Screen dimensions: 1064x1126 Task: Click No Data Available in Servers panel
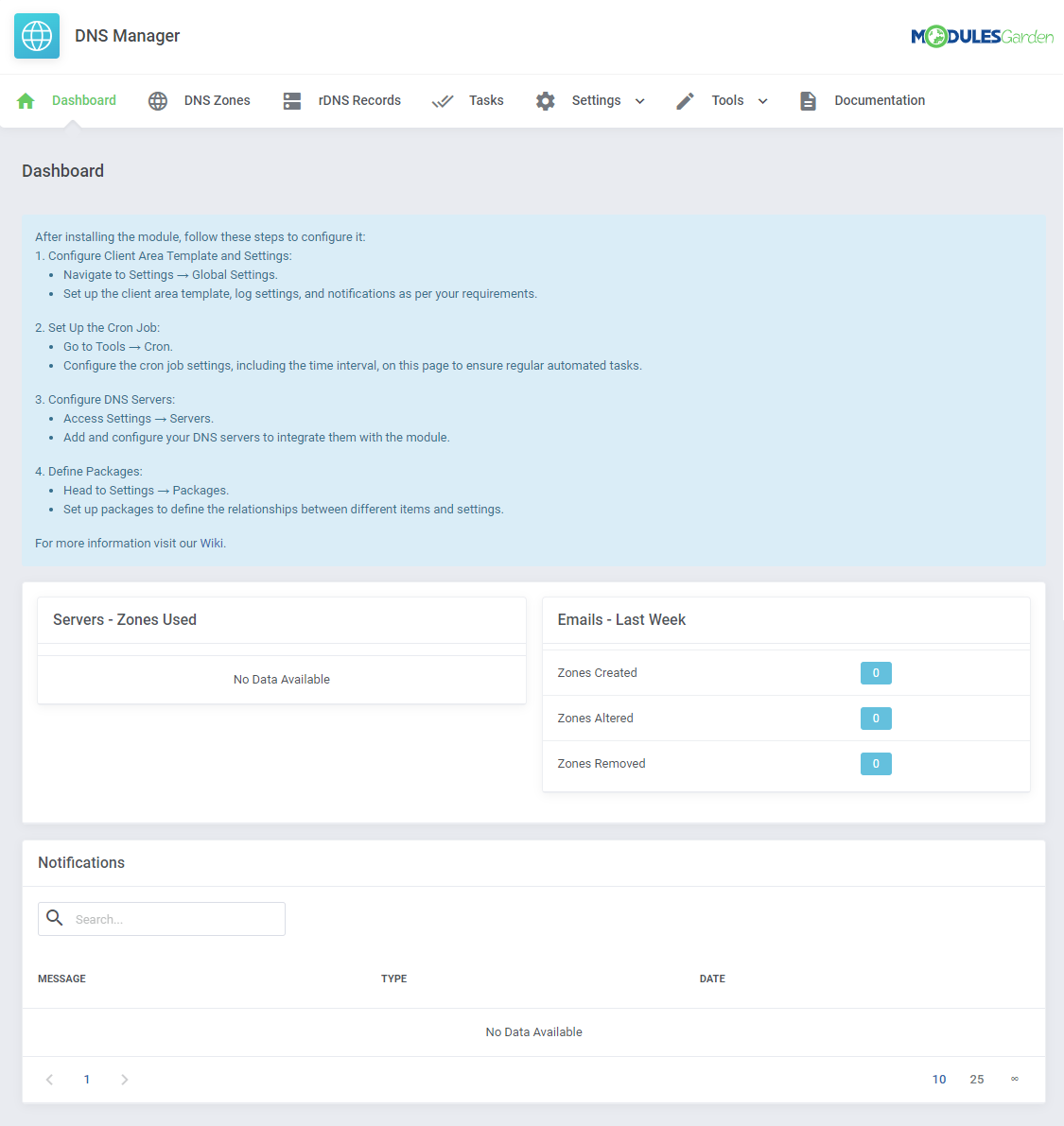pyautogui.click(x=282, y=680)
